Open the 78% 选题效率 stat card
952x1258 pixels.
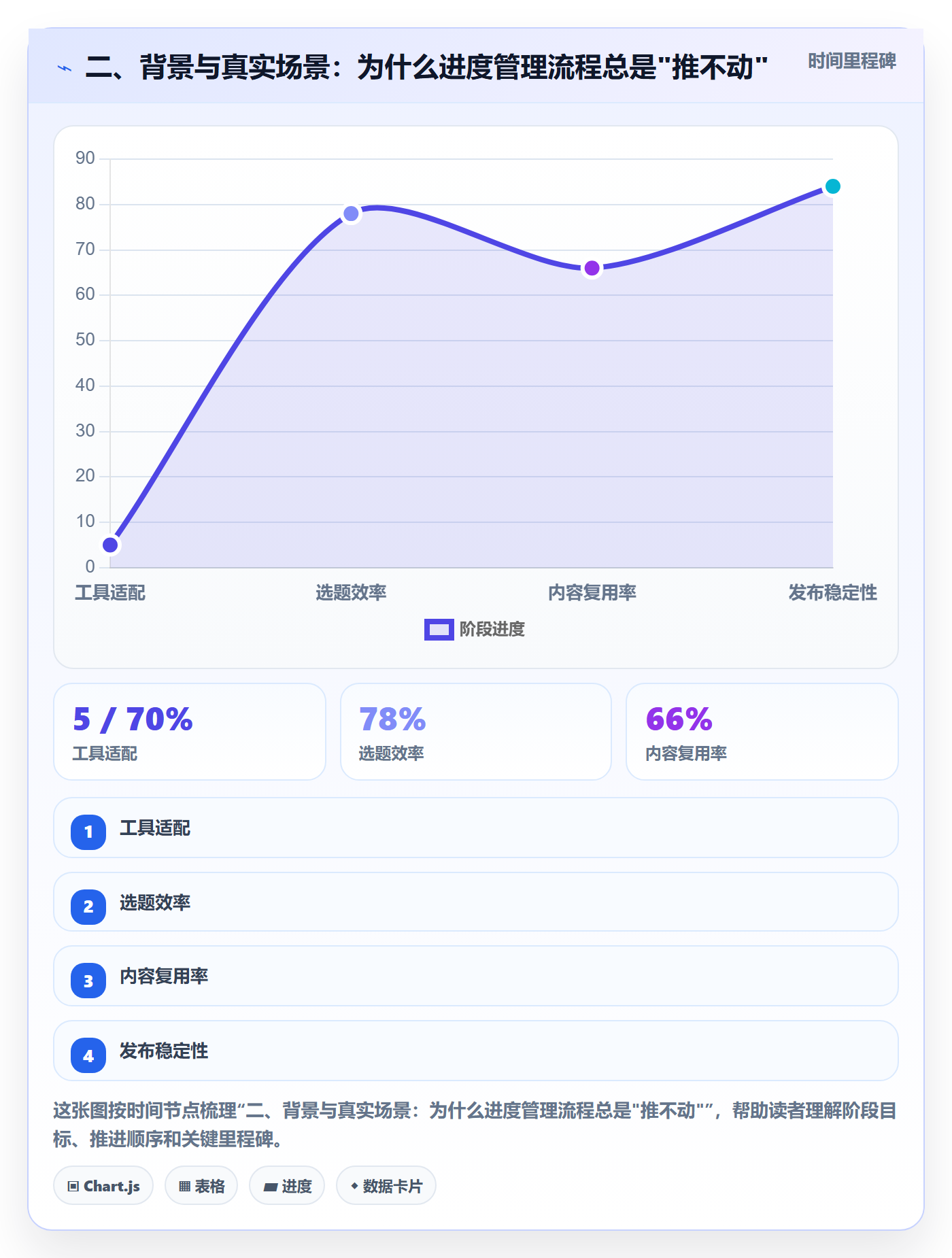click(476, 732)
